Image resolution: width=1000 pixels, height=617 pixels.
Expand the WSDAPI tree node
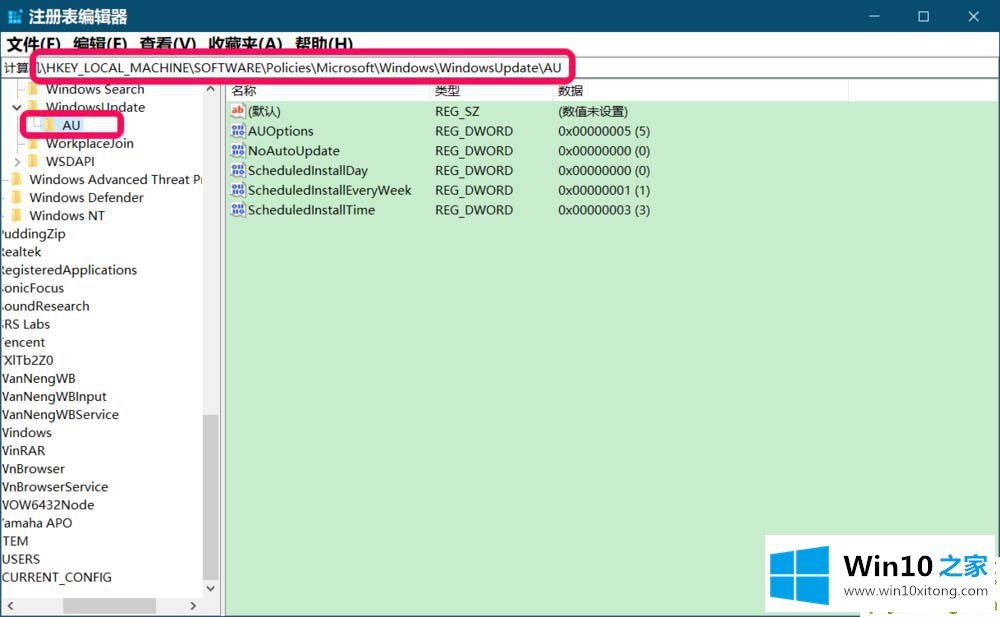[17, 161]
